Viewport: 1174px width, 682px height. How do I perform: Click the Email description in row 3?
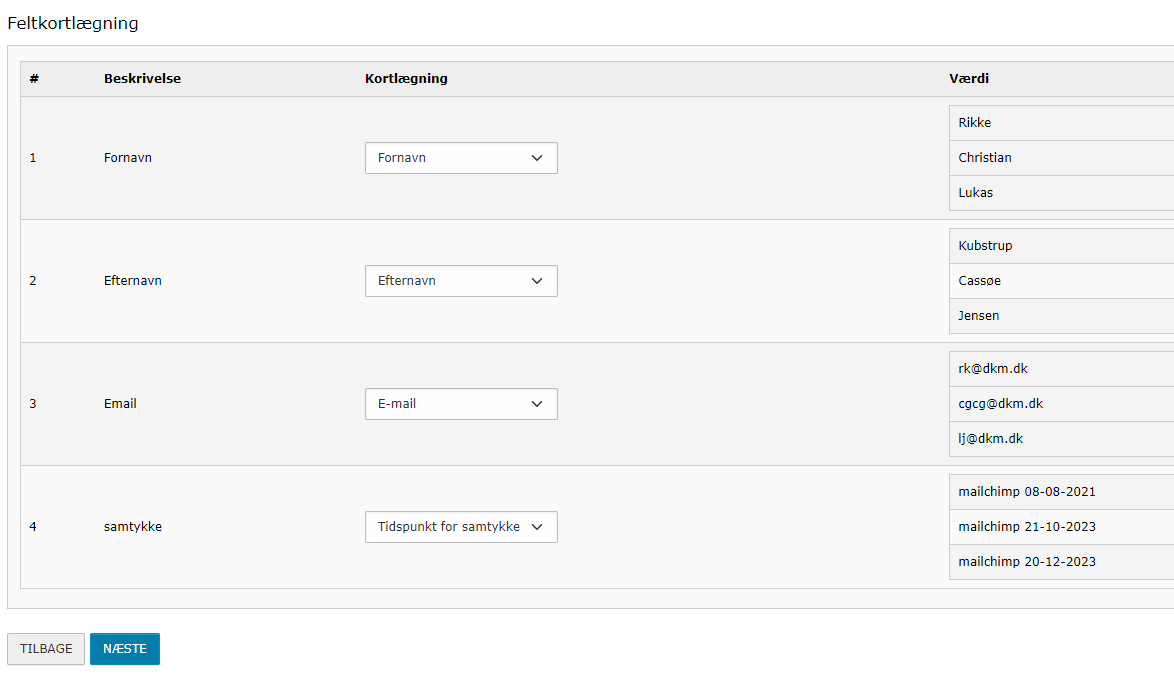tap(120, 404)
